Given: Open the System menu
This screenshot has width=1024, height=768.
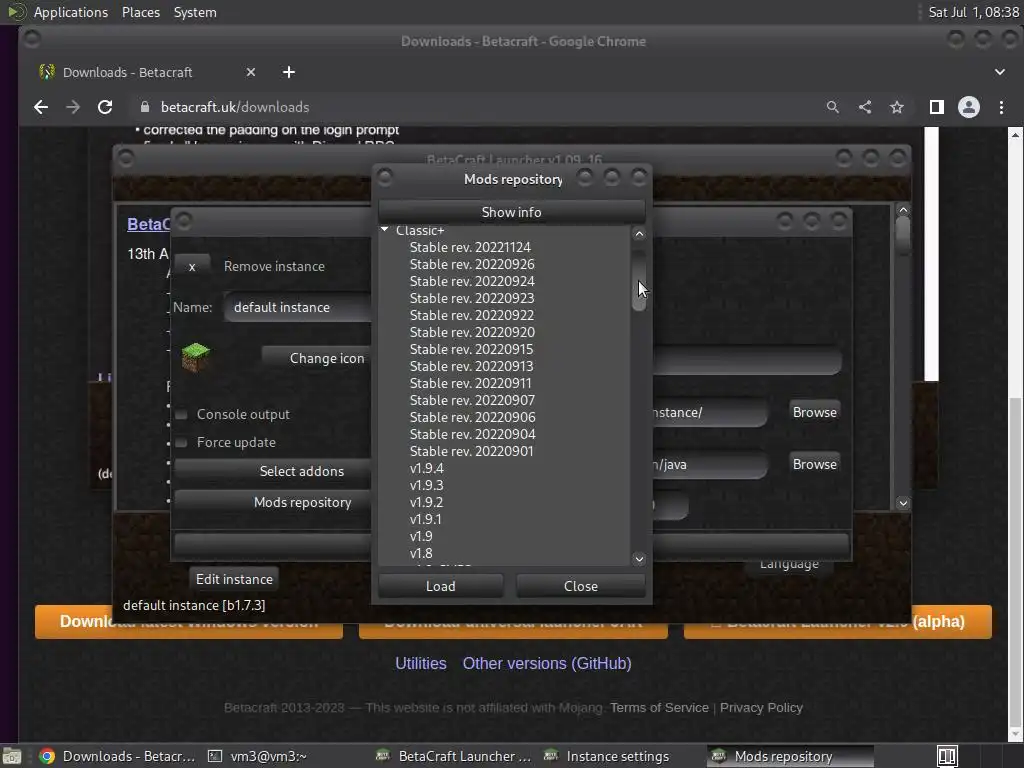Looking at the screenshot, I should point(195,12).
